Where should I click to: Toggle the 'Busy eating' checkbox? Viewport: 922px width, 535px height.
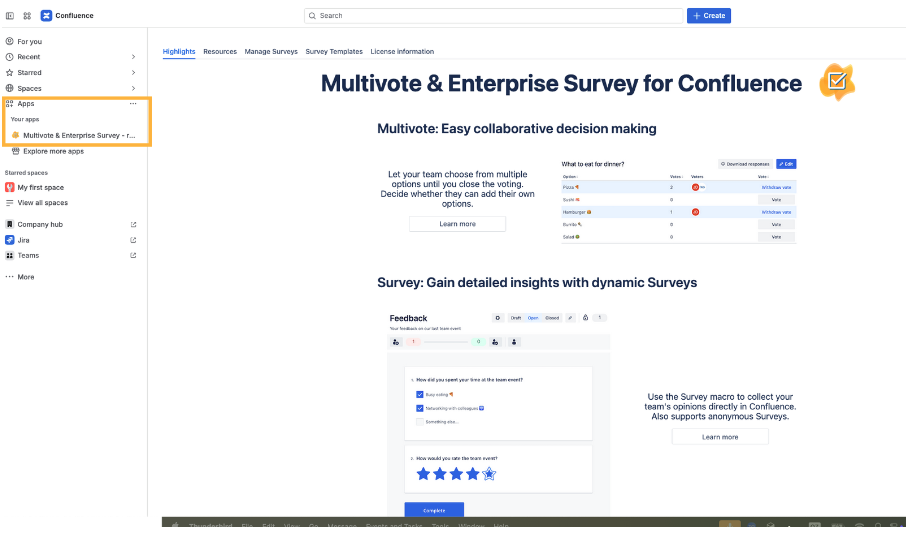(420, 394)
